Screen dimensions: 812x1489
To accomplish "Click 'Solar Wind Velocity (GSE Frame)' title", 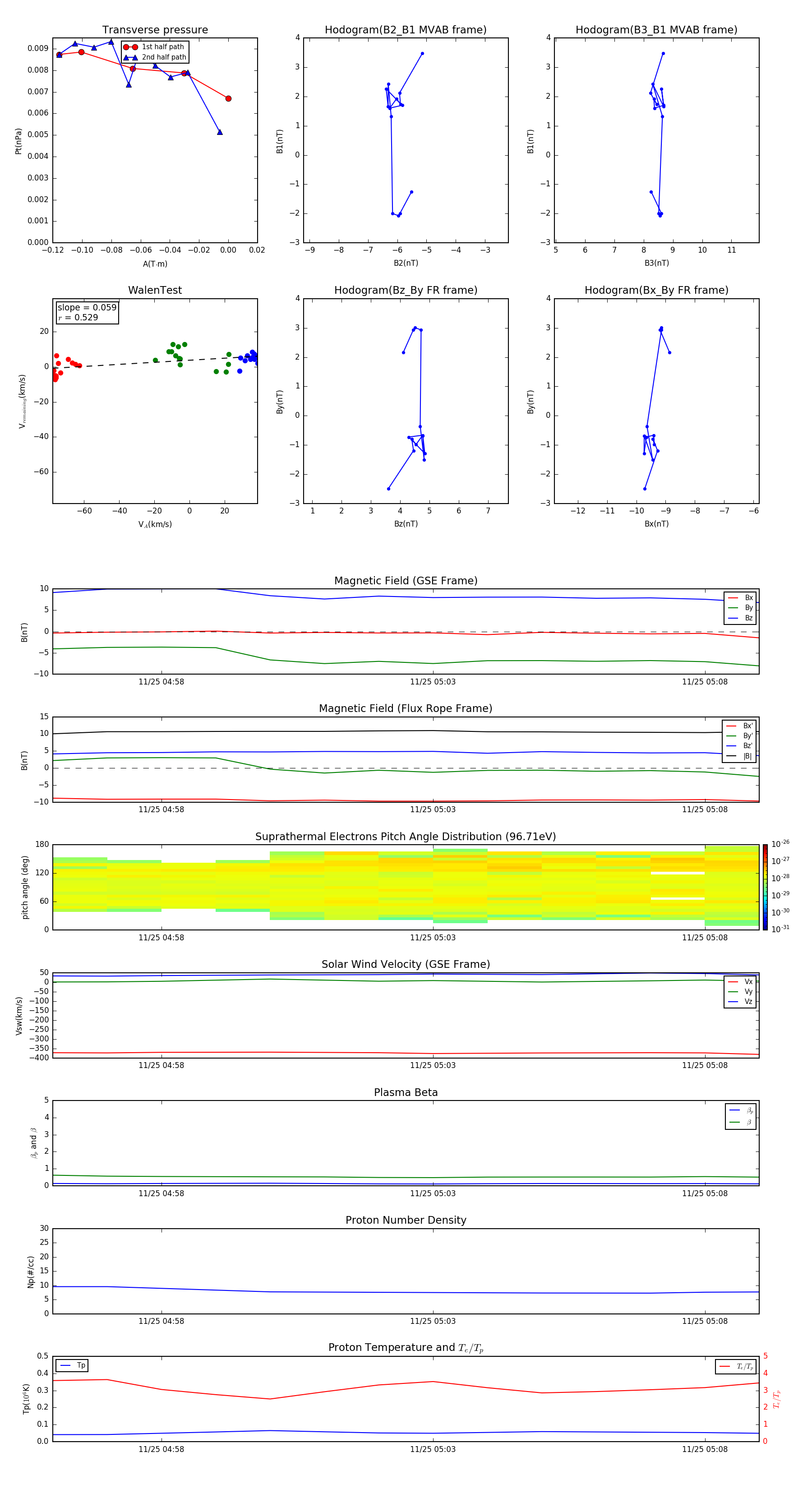I will pyautogui.click(x=406, y=965).
